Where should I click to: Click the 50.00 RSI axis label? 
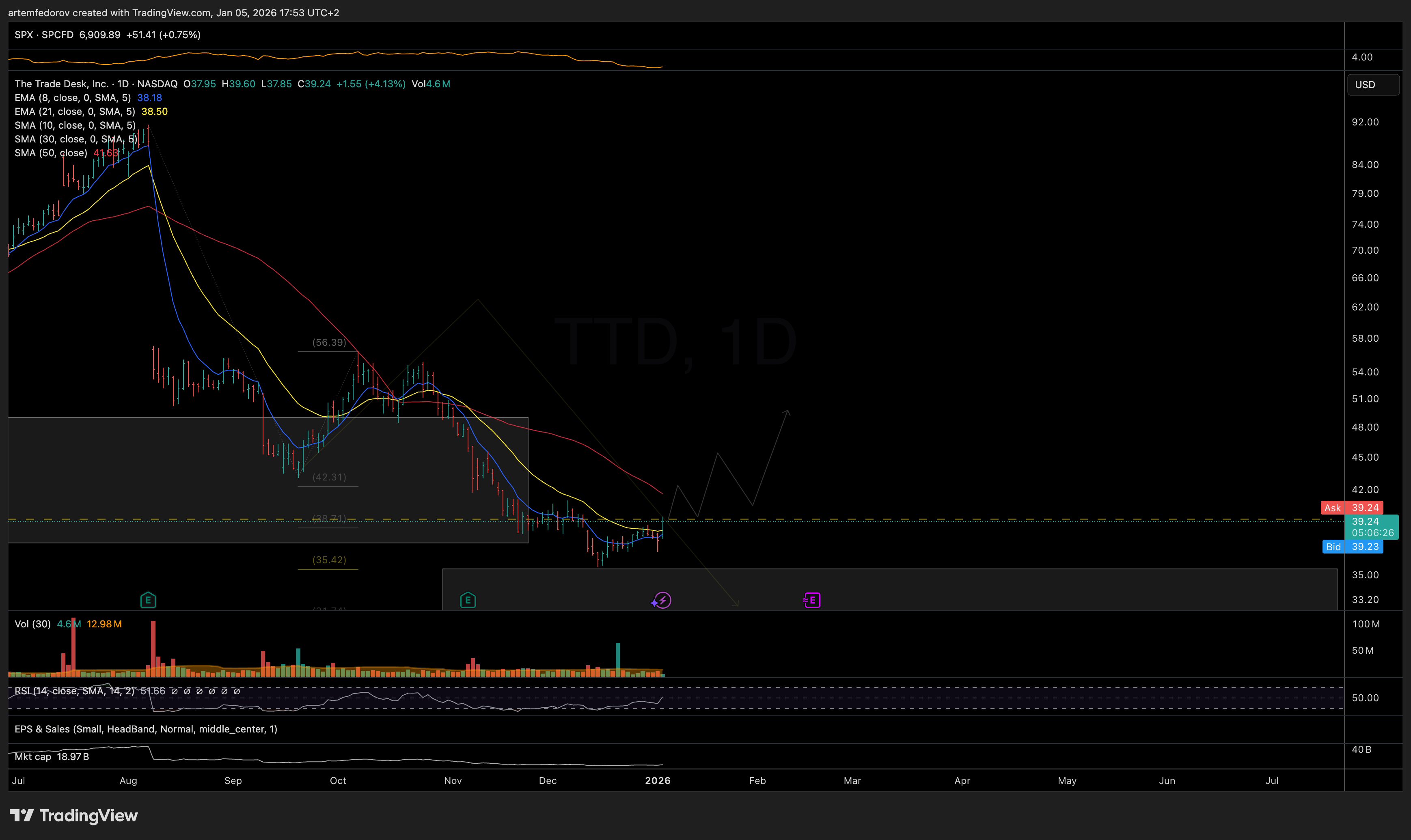1365,698
